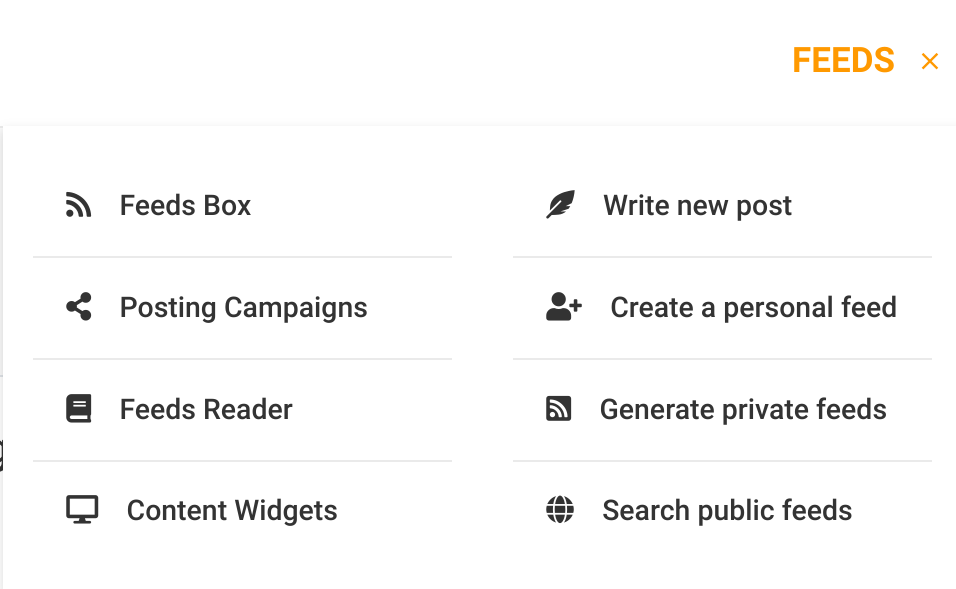
Task: Click the feather icon for Write new post
Action: 560,206
